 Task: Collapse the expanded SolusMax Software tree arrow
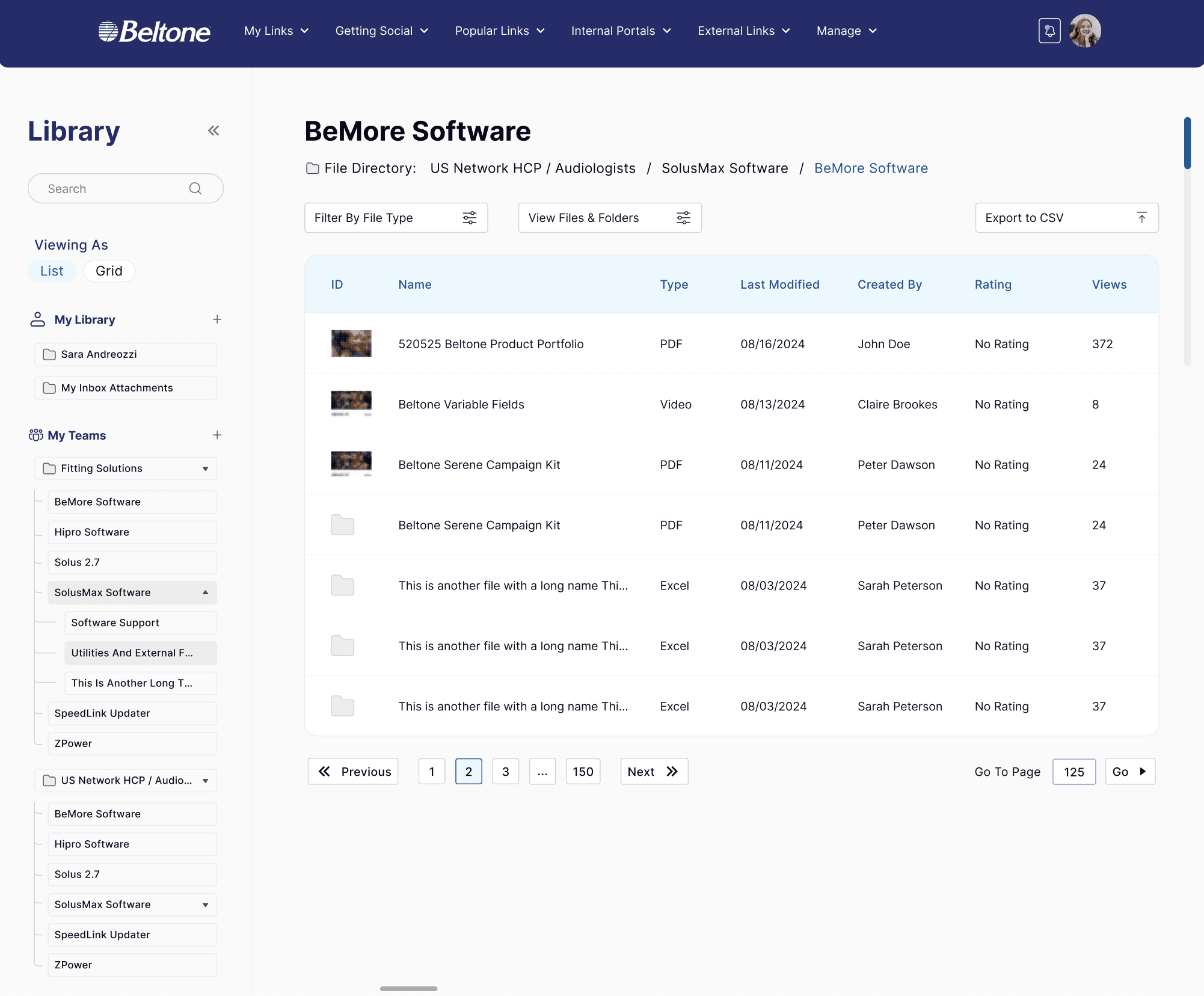click(206, 592)
